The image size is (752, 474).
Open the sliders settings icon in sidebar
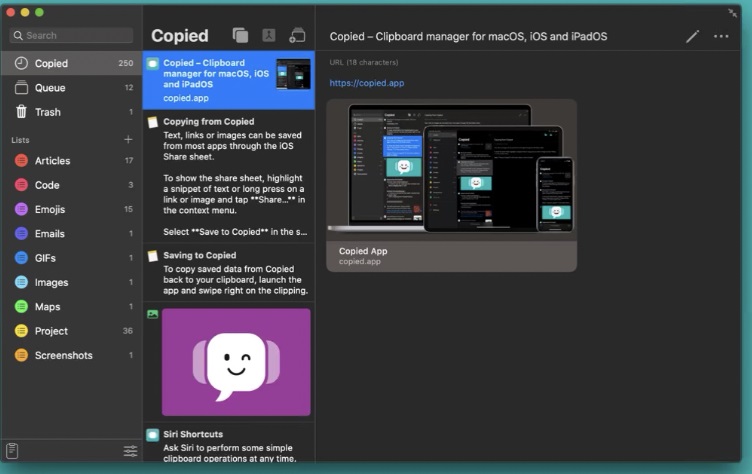[130, 451]
